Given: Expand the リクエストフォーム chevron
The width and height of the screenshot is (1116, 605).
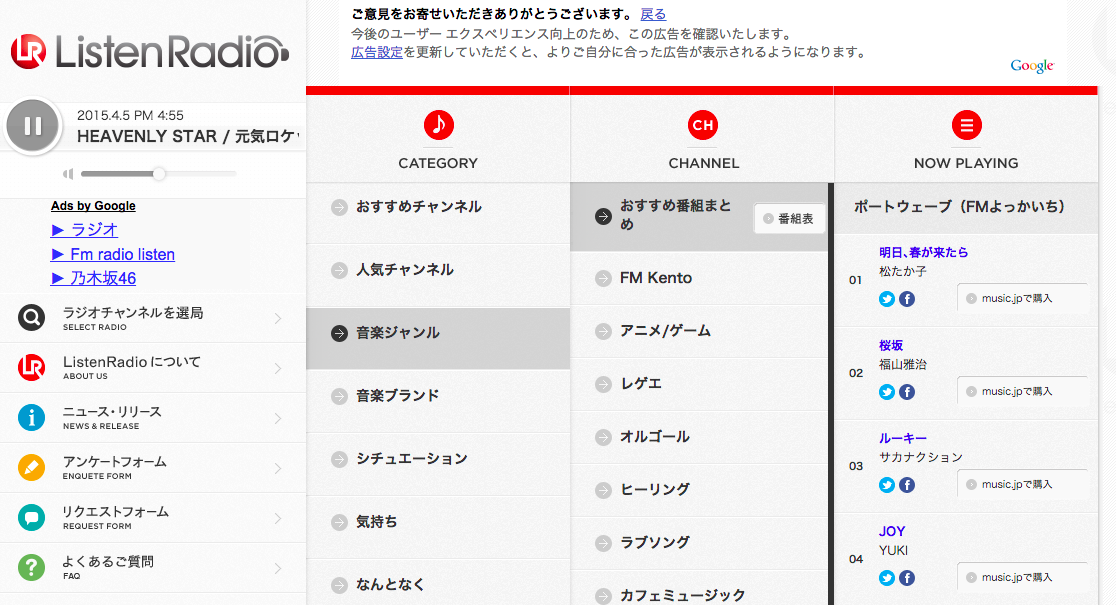Looking at the screenshot, I should [x=278, y=519].
